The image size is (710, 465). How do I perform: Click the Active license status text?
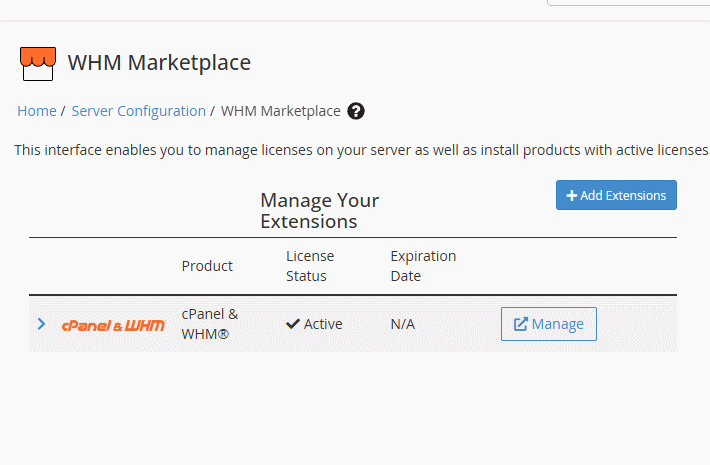[x=323, y=324]
